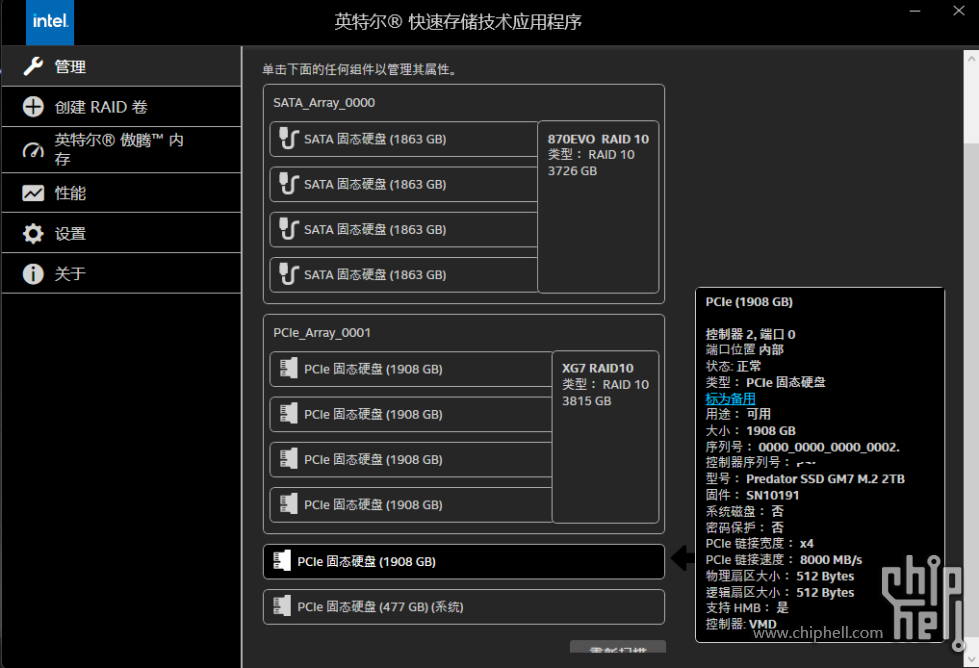Select the XG7 RAID10 volume box
The width and height of the screenshot is (979, 668).
pyautogui.click(x=606, y=436)
